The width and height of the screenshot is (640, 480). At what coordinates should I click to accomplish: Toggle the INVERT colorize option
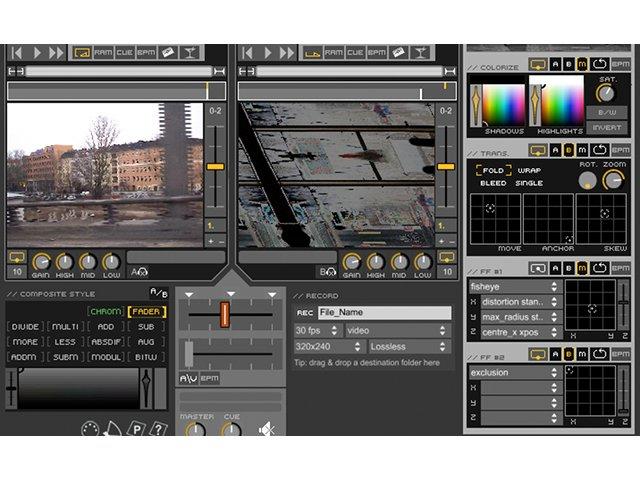(607, 128)
